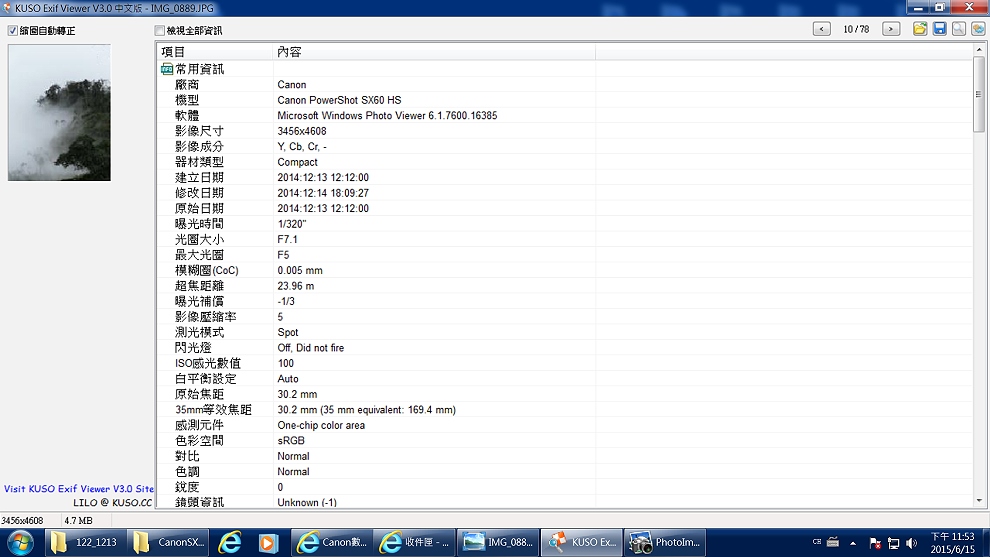Screen dimensions: 990x557
Task: Open an image file with the folder icon
Action: pyautogui.click(x=920, y=29)
